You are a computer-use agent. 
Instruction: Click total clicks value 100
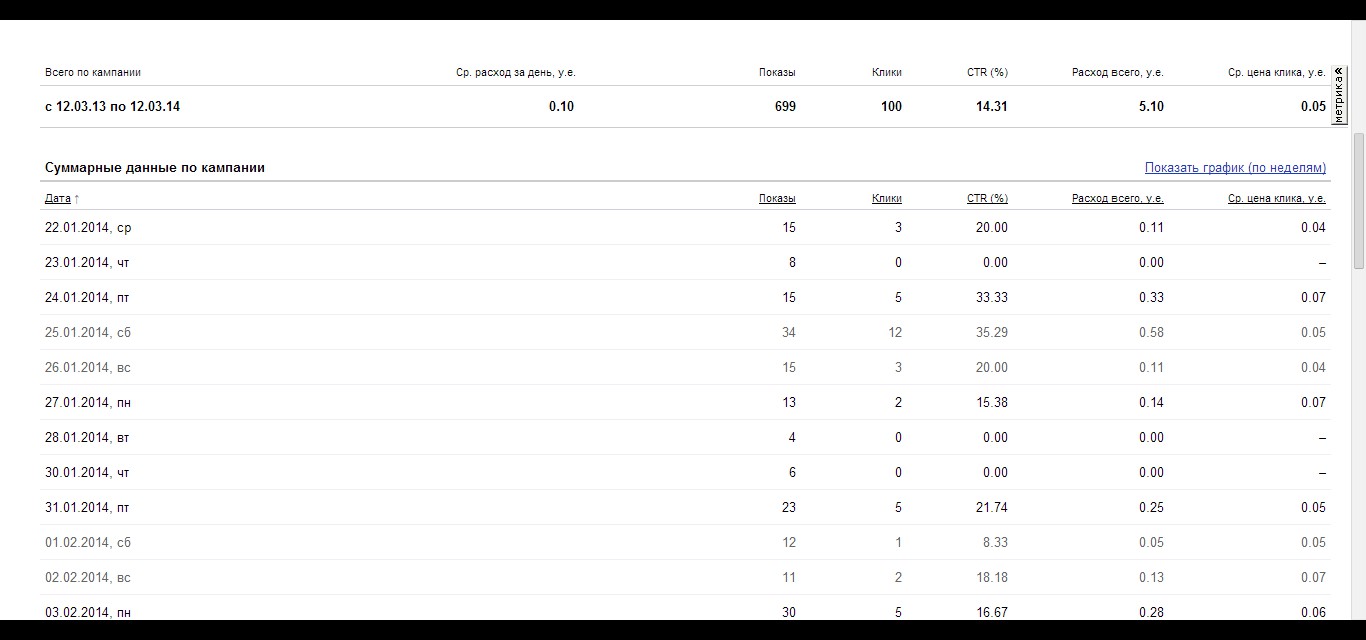click(x=891, y=106)
